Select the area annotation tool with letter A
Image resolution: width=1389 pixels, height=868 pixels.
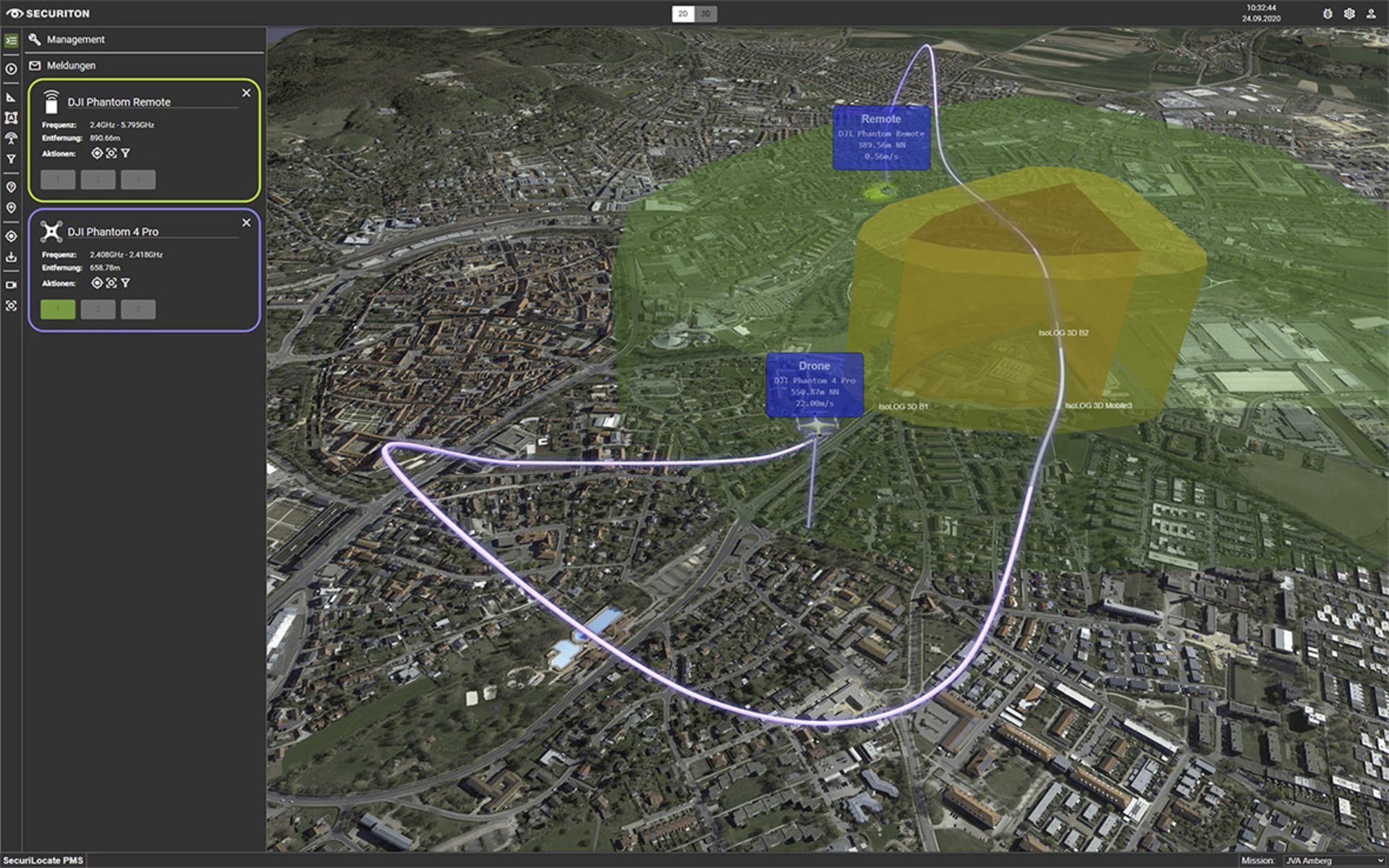click(11, 118)
